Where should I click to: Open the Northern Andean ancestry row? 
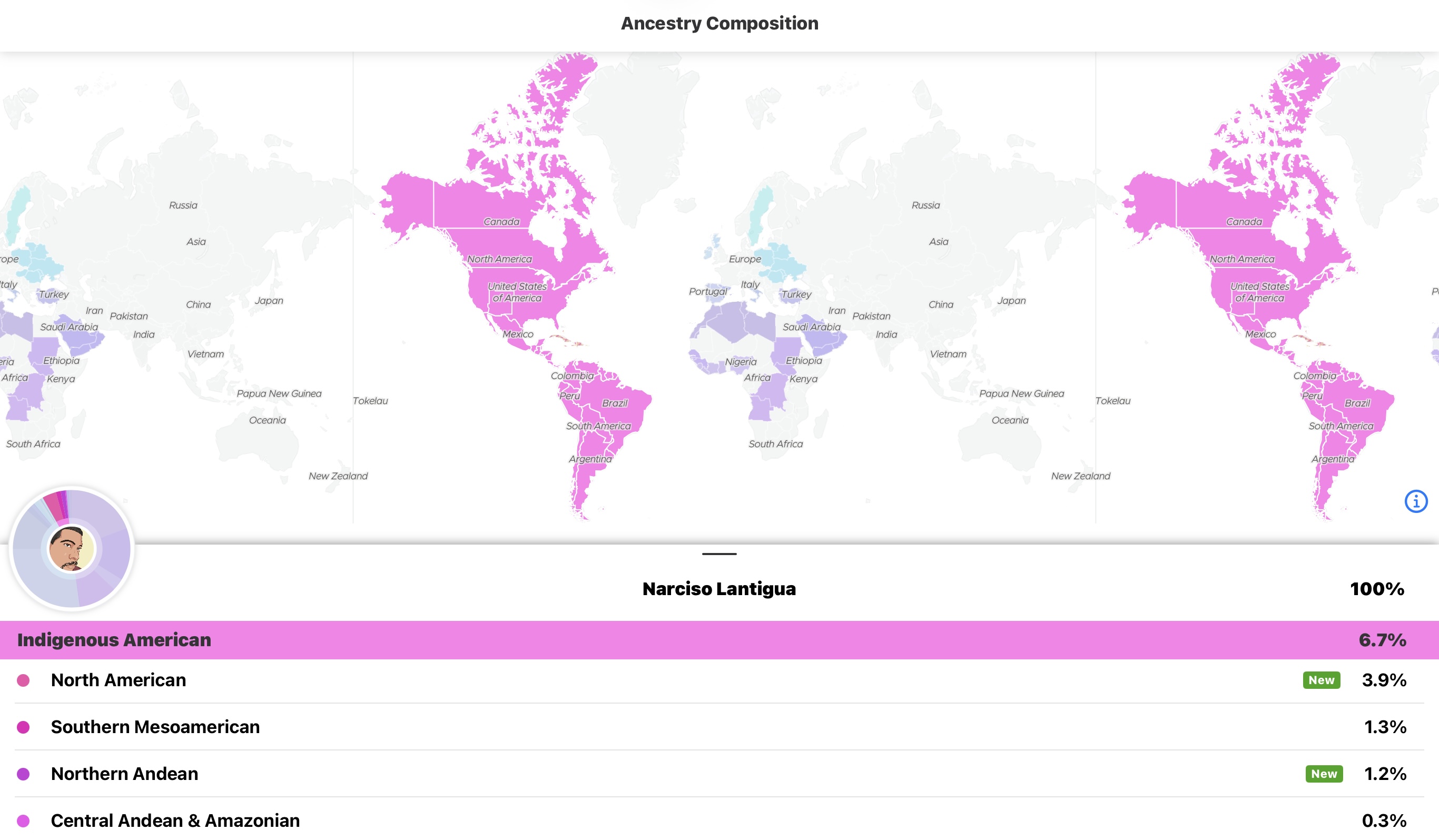pos(124,774)
